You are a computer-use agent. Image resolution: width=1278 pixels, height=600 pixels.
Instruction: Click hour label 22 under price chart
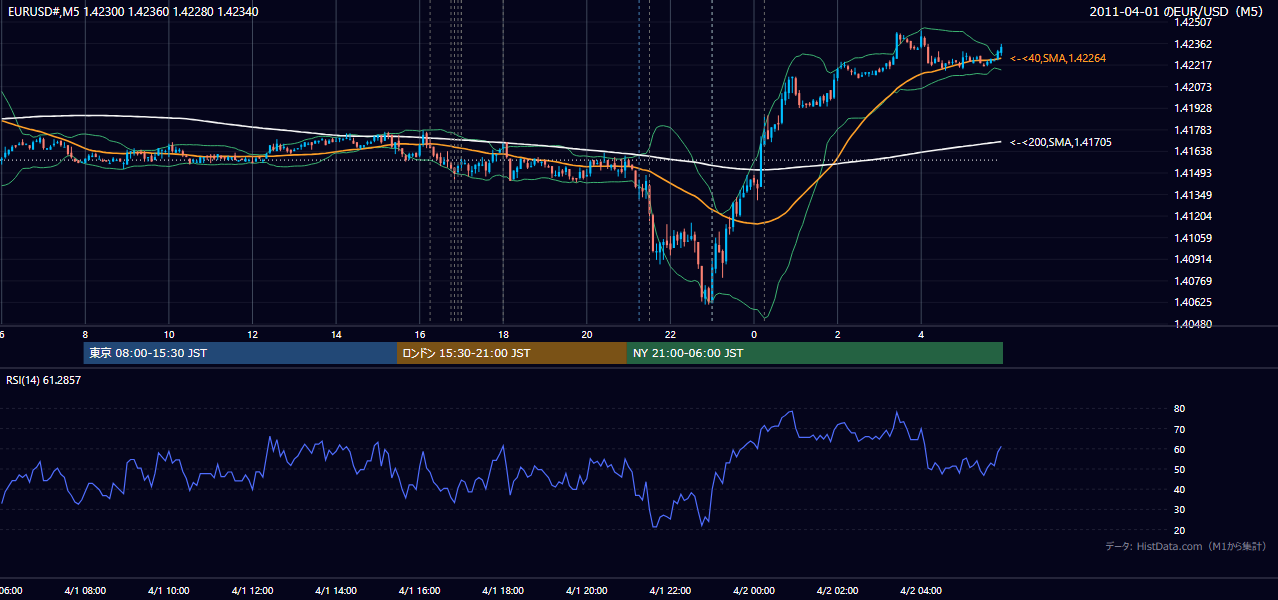[x=671, y=335]
